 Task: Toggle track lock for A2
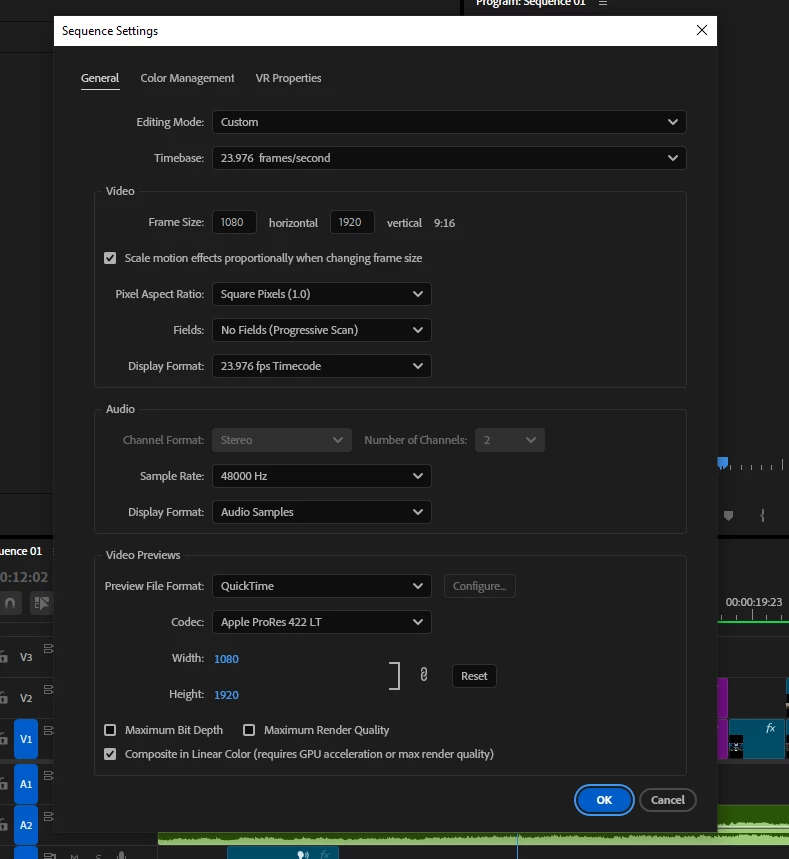point(3,824)
